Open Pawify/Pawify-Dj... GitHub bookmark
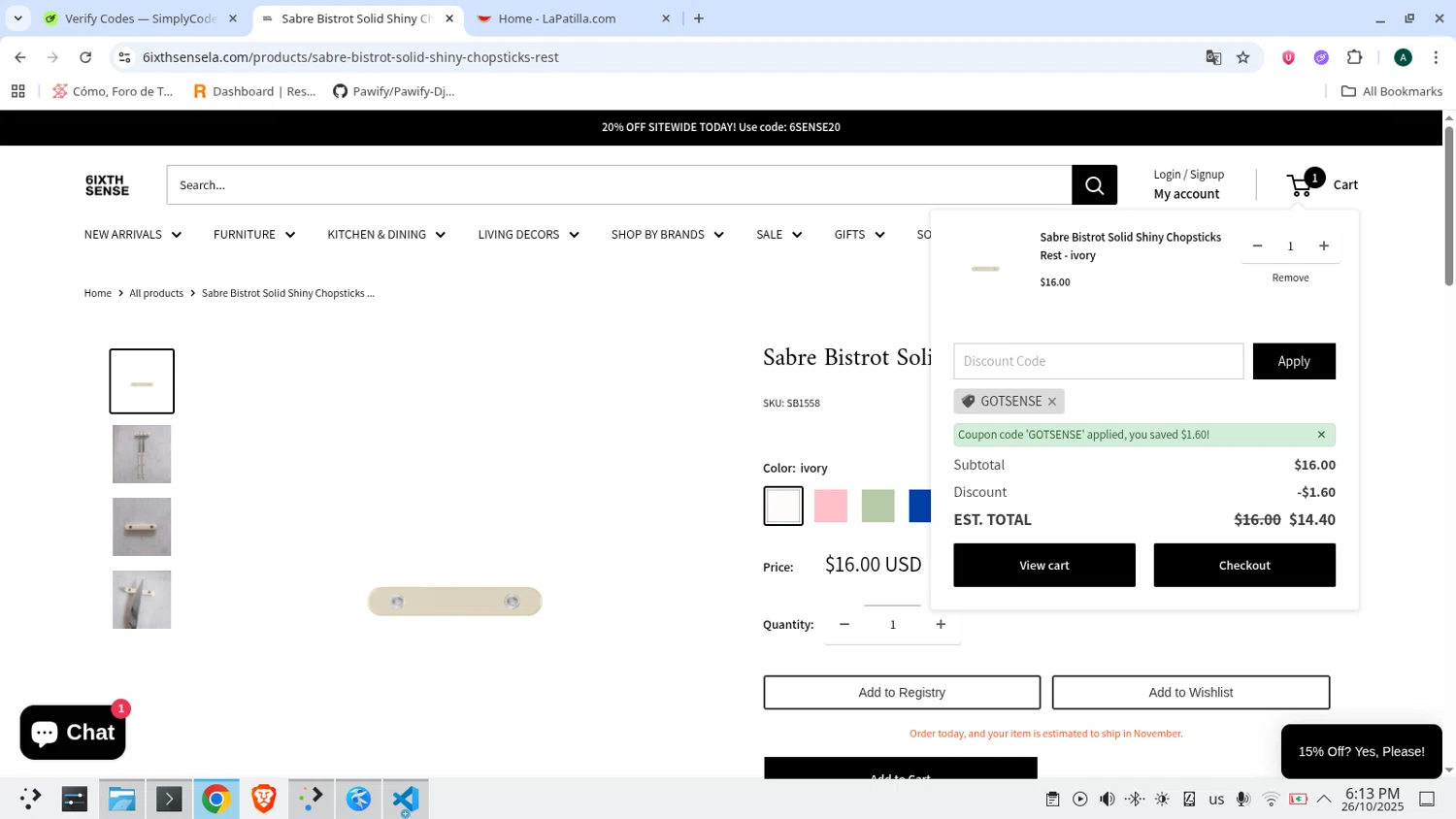This screenshot has height=819, width=1456. 393,91
